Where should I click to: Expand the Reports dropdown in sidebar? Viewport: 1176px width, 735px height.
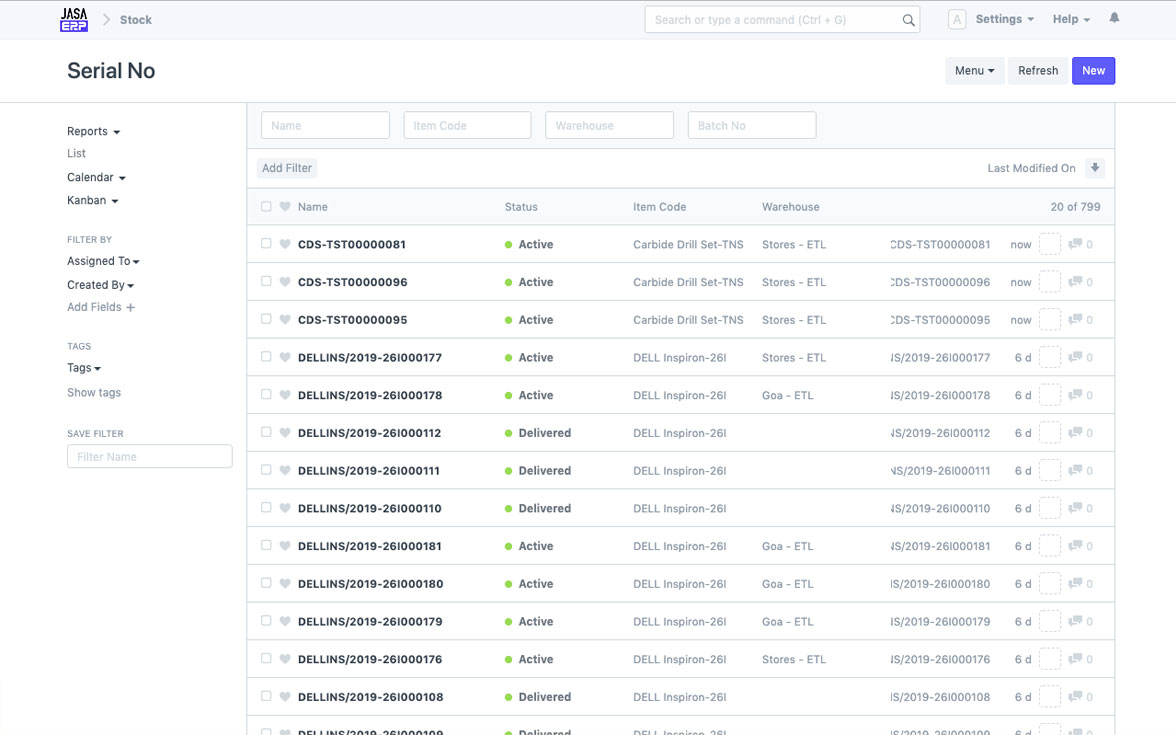[x=93, y=131]
